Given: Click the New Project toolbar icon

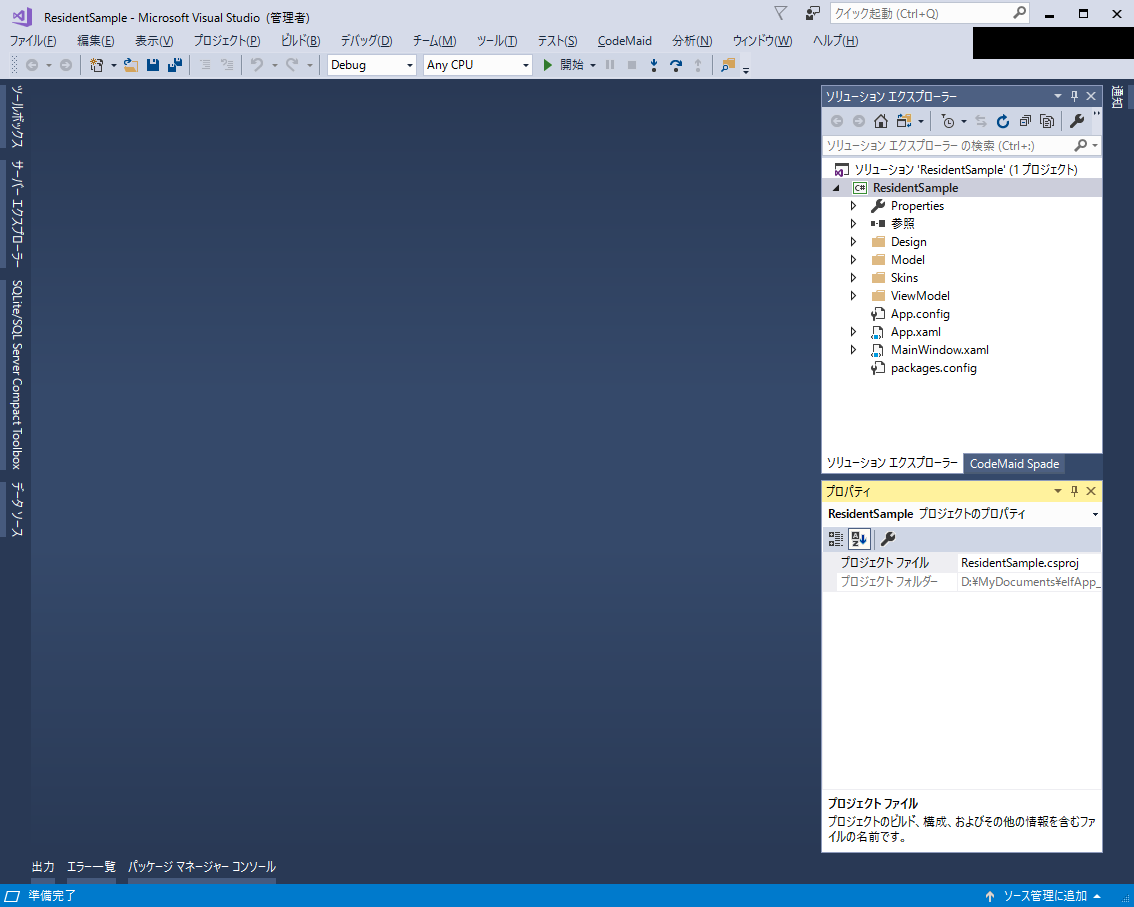Looking at the screenshot, I should coord(96,65).
